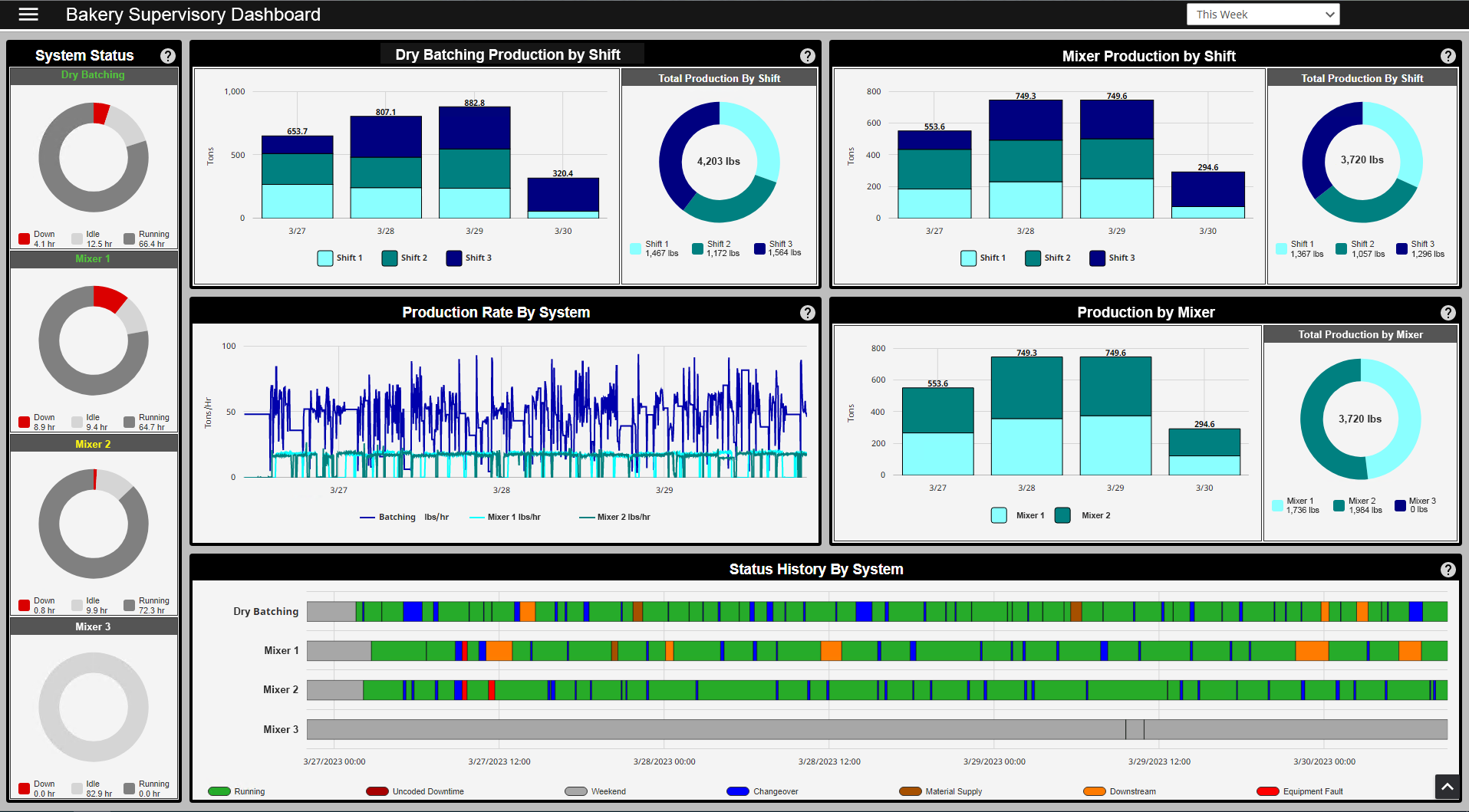Viewport: 1469px width, 812px height.
Task: Toggle Mixer 1 lbs/hr line legend
Action: coord(505,517)
